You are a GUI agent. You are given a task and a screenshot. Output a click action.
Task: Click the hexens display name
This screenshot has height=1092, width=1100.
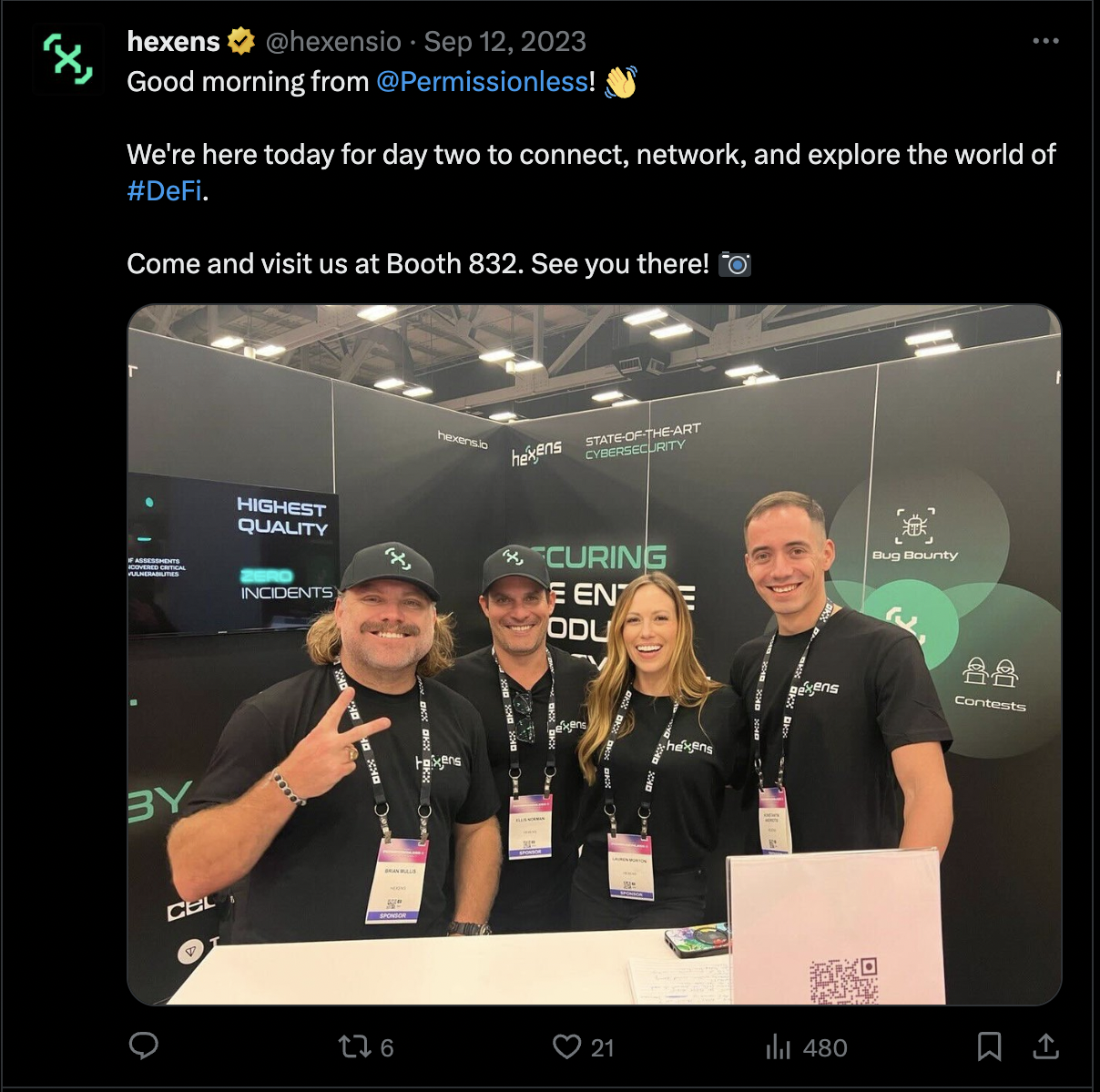(173, 41)
